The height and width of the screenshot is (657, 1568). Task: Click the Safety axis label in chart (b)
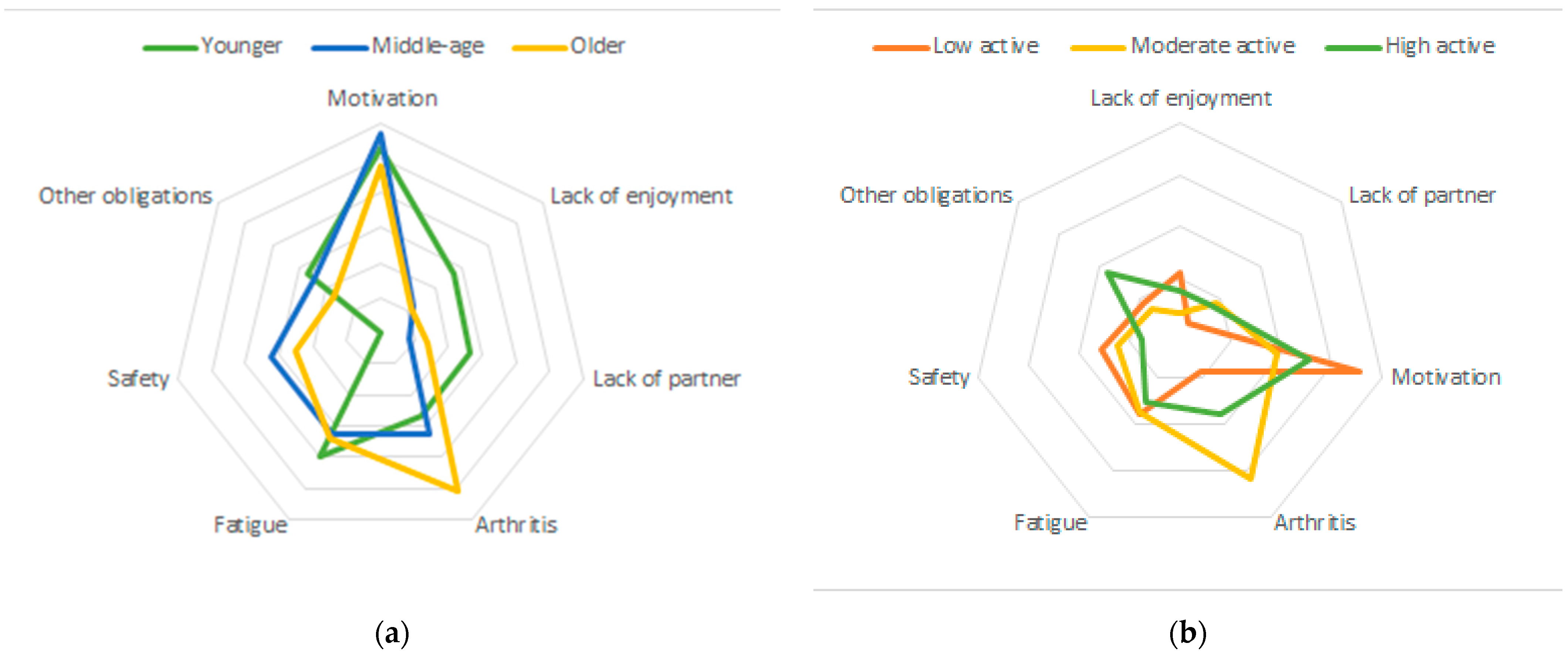[939, 377]
